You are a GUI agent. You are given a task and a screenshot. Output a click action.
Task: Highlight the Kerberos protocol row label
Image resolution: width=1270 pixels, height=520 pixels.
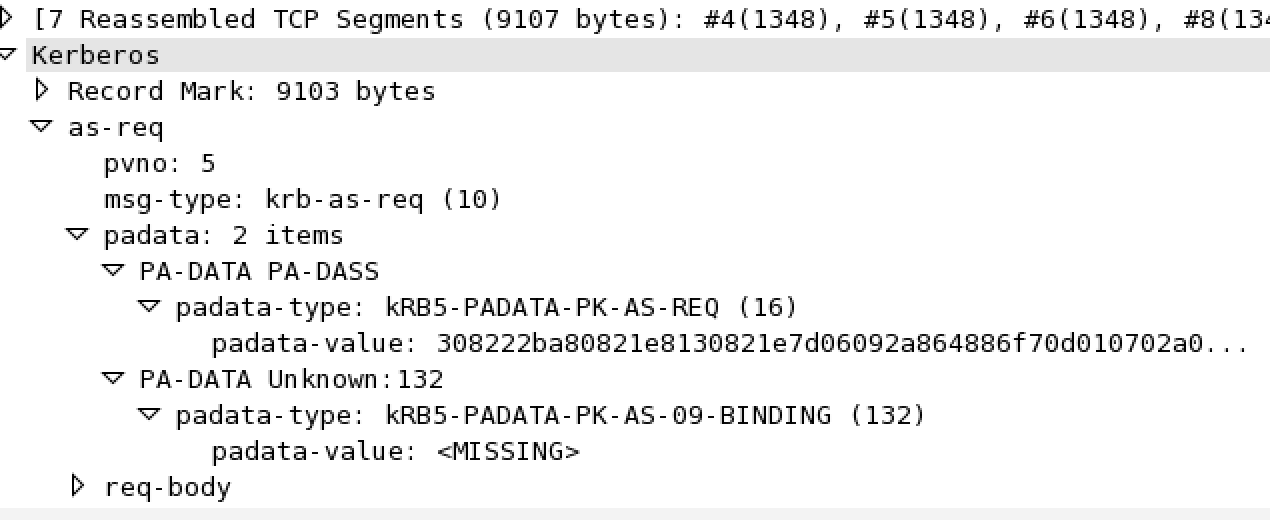click(x=96, y=55)
